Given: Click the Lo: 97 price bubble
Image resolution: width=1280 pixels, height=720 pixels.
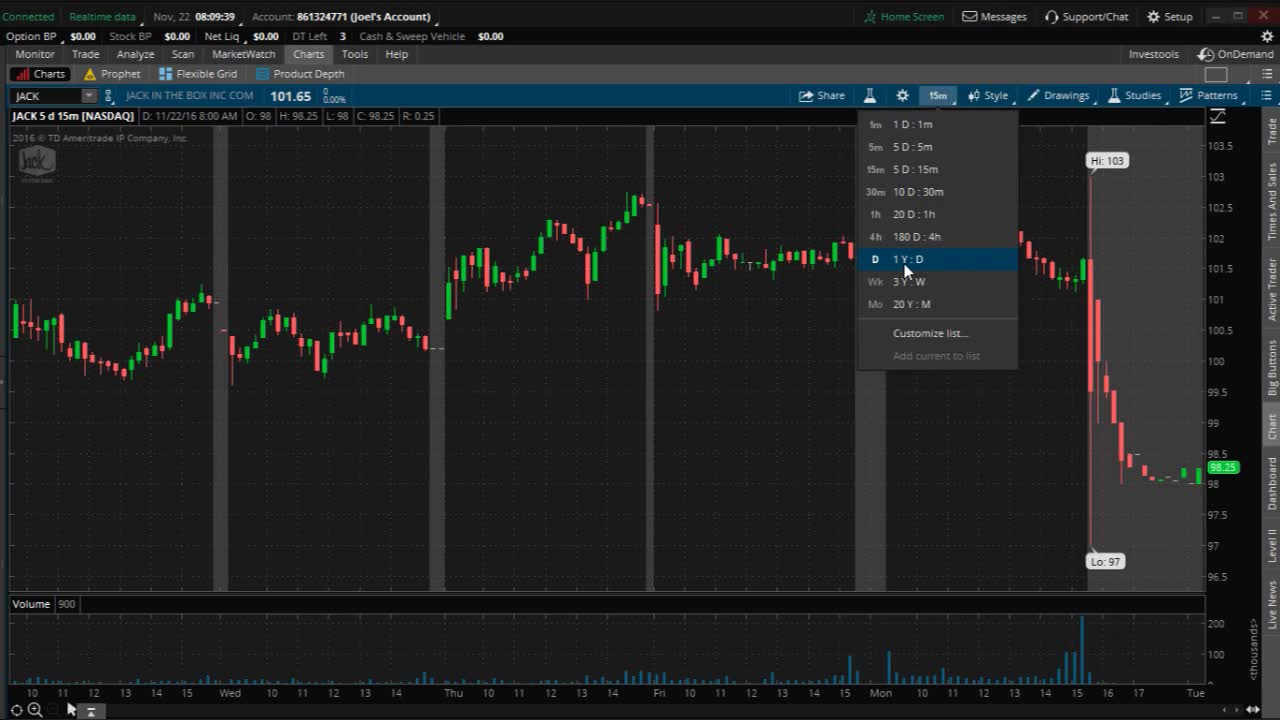Looking at the screenshot, I should click(x=1106, y=562).
